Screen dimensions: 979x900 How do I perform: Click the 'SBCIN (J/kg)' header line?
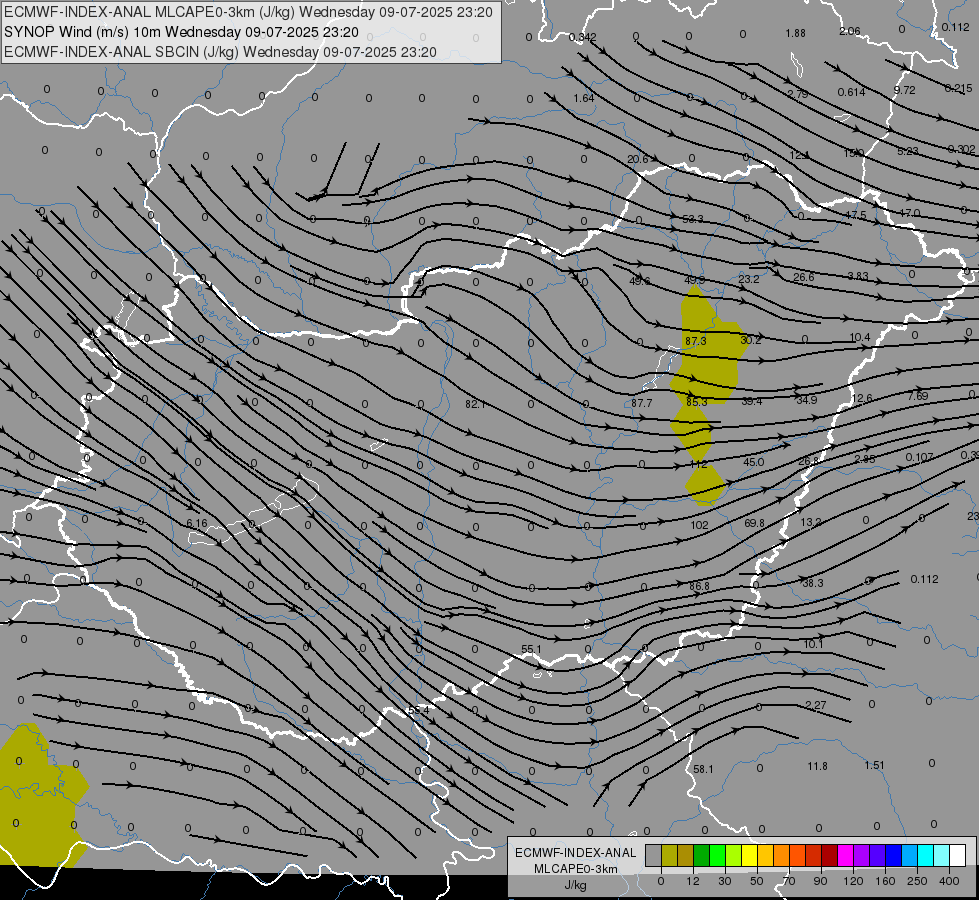(x=220, y=52)
